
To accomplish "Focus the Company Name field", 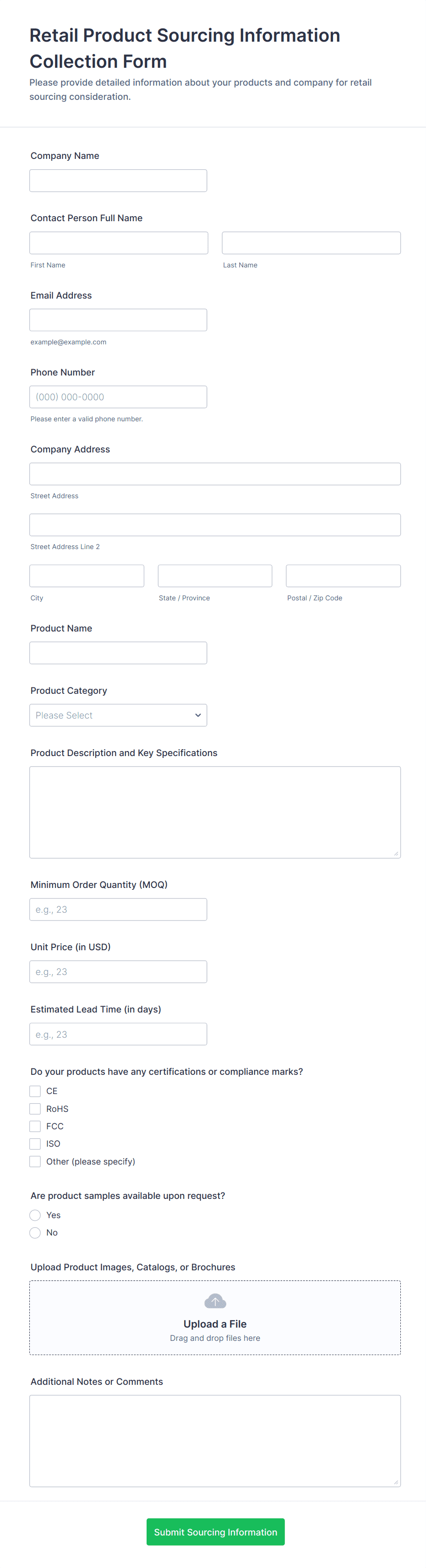I will click(x=118, y=181).
